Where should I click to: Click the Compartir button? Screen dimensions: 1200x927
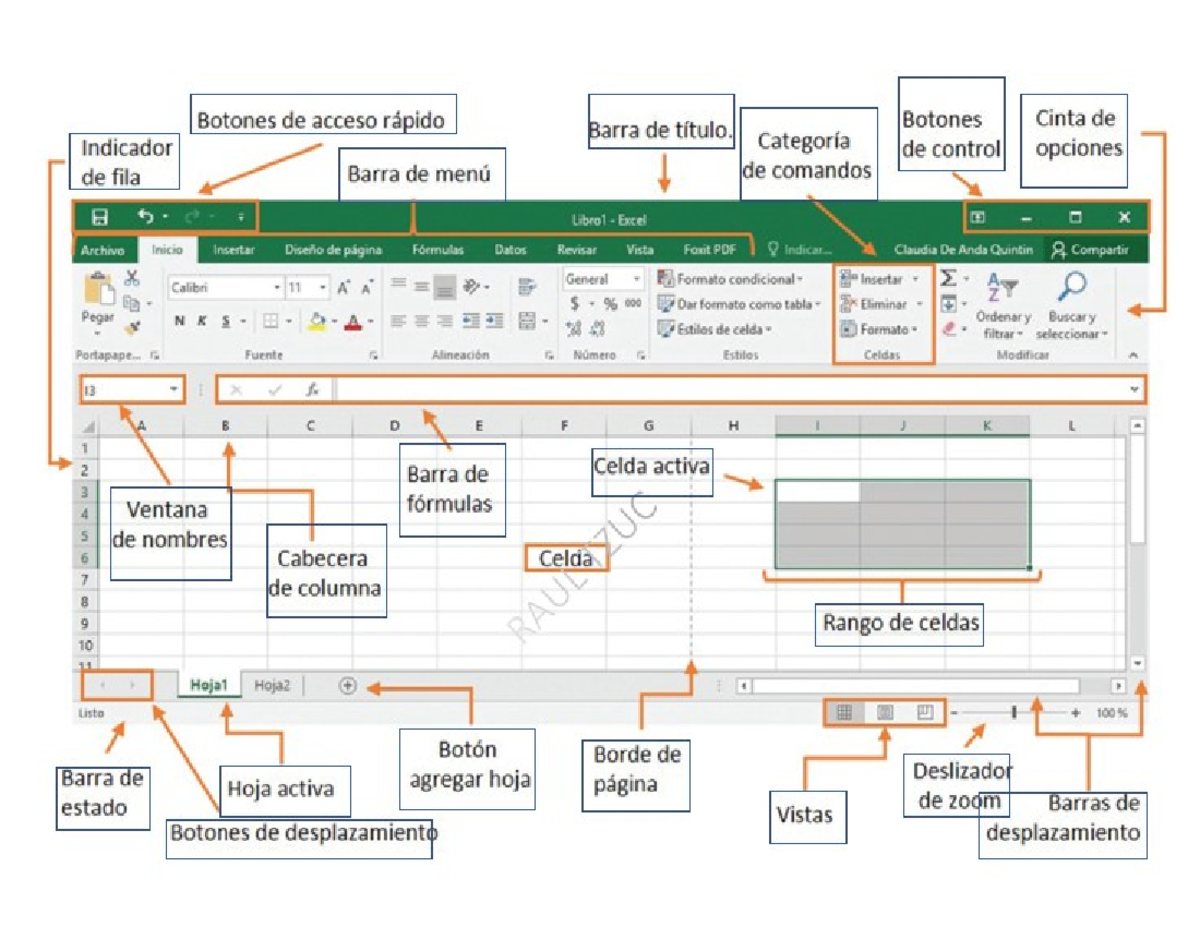click(x=1090, y=250)
